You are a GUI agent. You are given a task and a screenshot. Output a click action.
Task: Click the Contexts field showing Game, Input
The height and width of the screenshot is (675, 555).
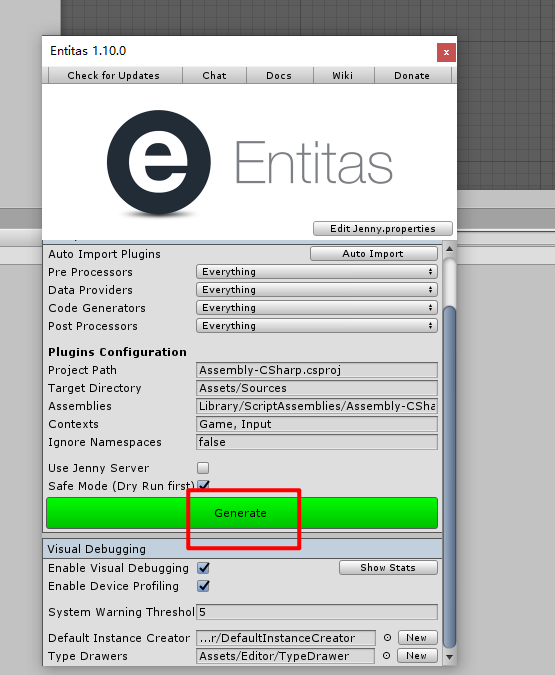click(x=317, y=424)
